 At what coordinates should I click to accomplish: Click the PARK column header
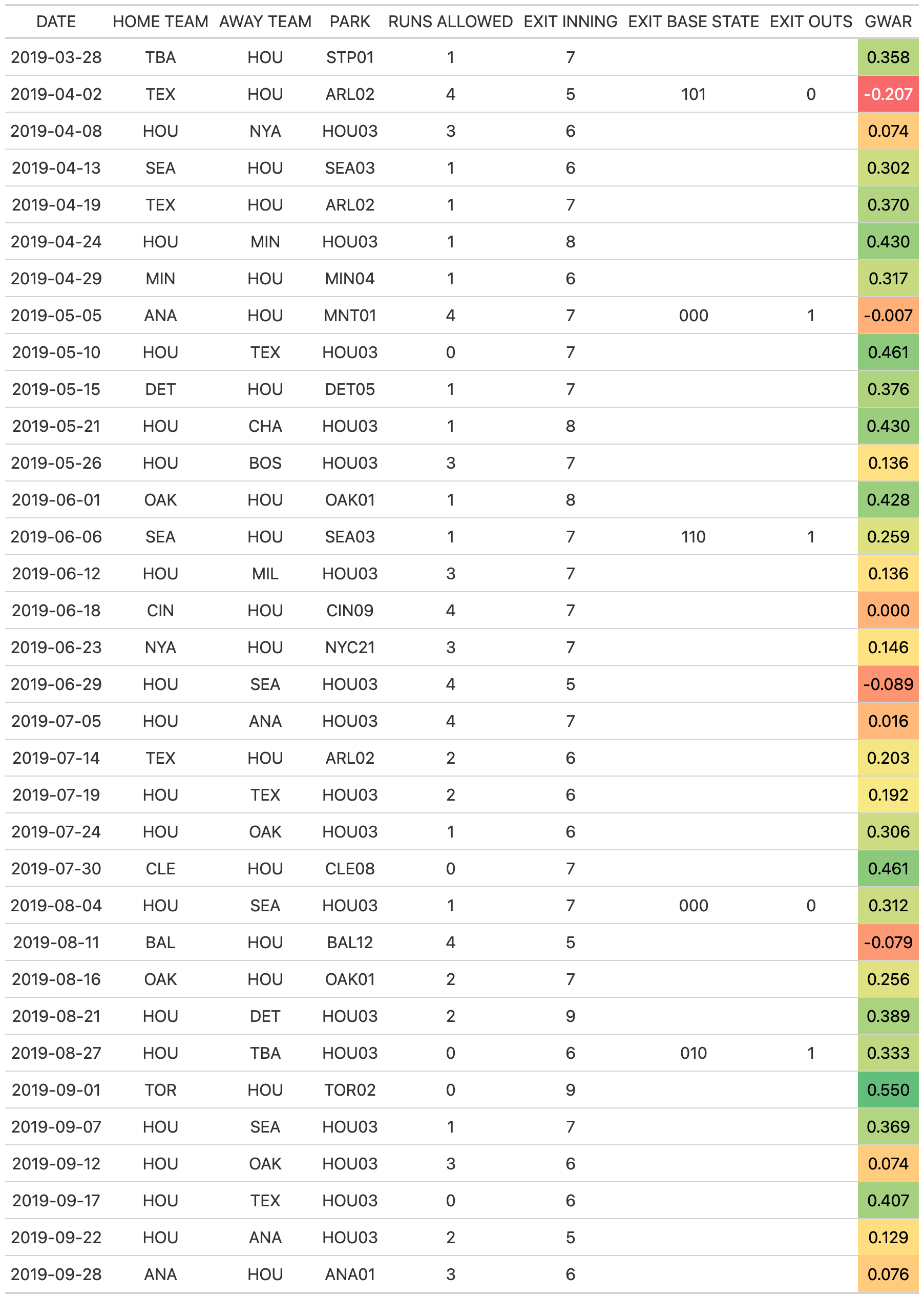coord(349,22)
